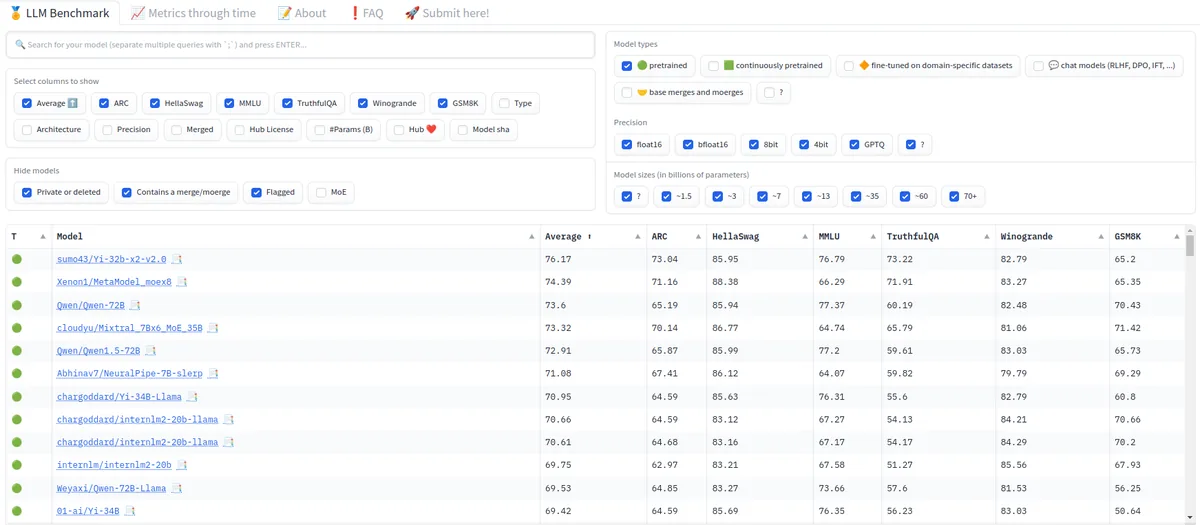Click the model search input field
The height and width of the screenshot is (525, 1200).
300,45
